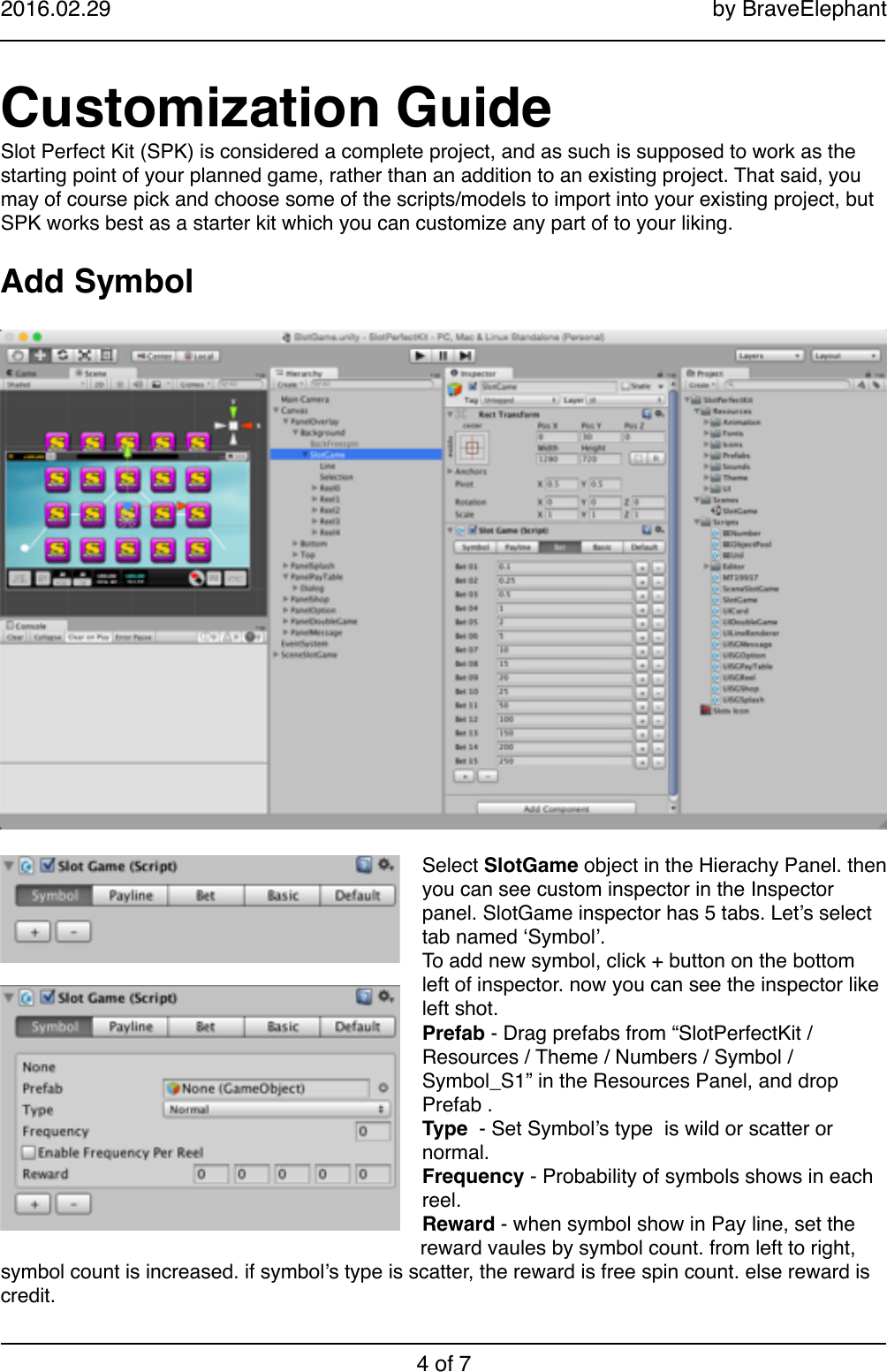Click Default tab in the snippet showing Prefab
This screenshot has height=1372, width=887.
tap(357, 1027)
